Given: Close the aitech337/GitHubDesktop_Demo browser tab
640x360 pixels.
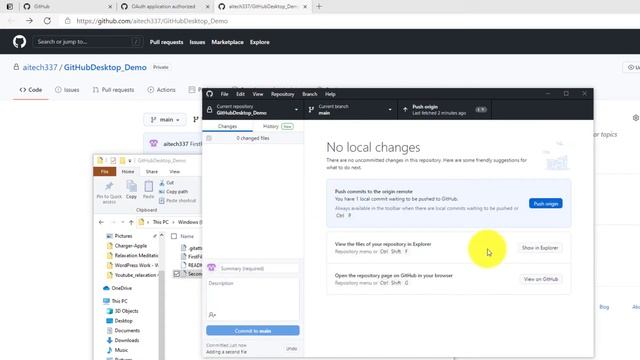Looking at the screenshot, I should 304,7.
